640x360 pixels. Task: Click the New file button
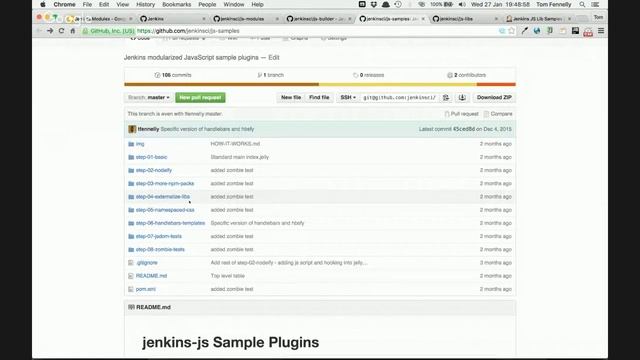click(291, 98)
